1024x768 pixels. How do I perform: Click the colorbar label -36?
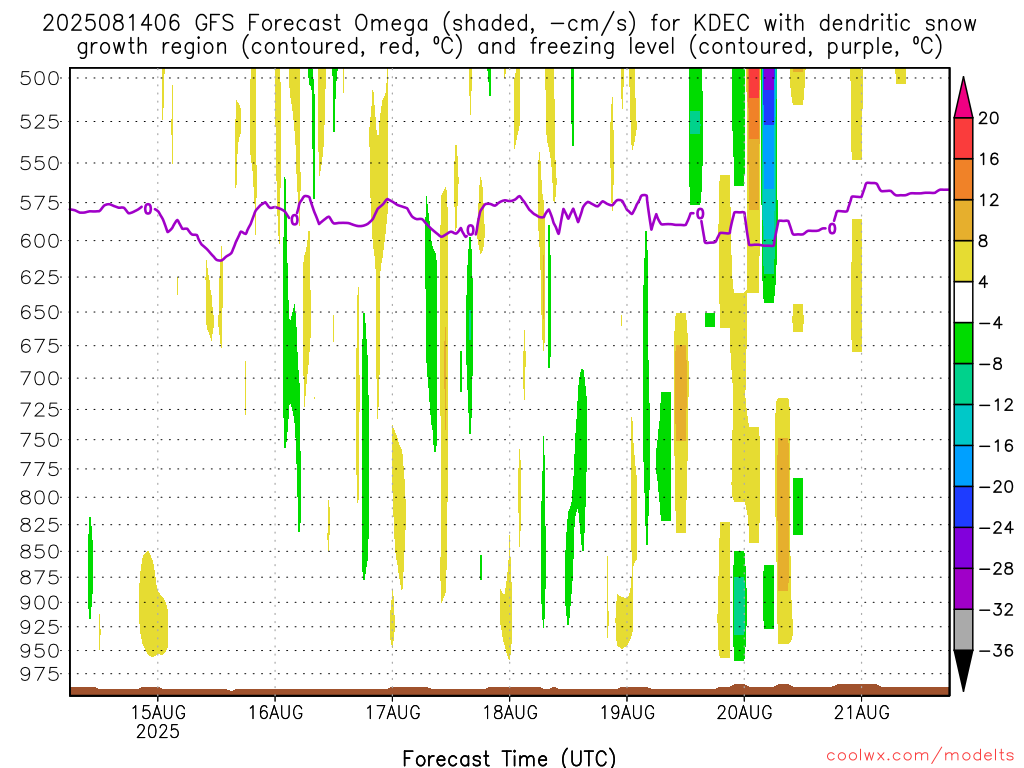point(997,650)
